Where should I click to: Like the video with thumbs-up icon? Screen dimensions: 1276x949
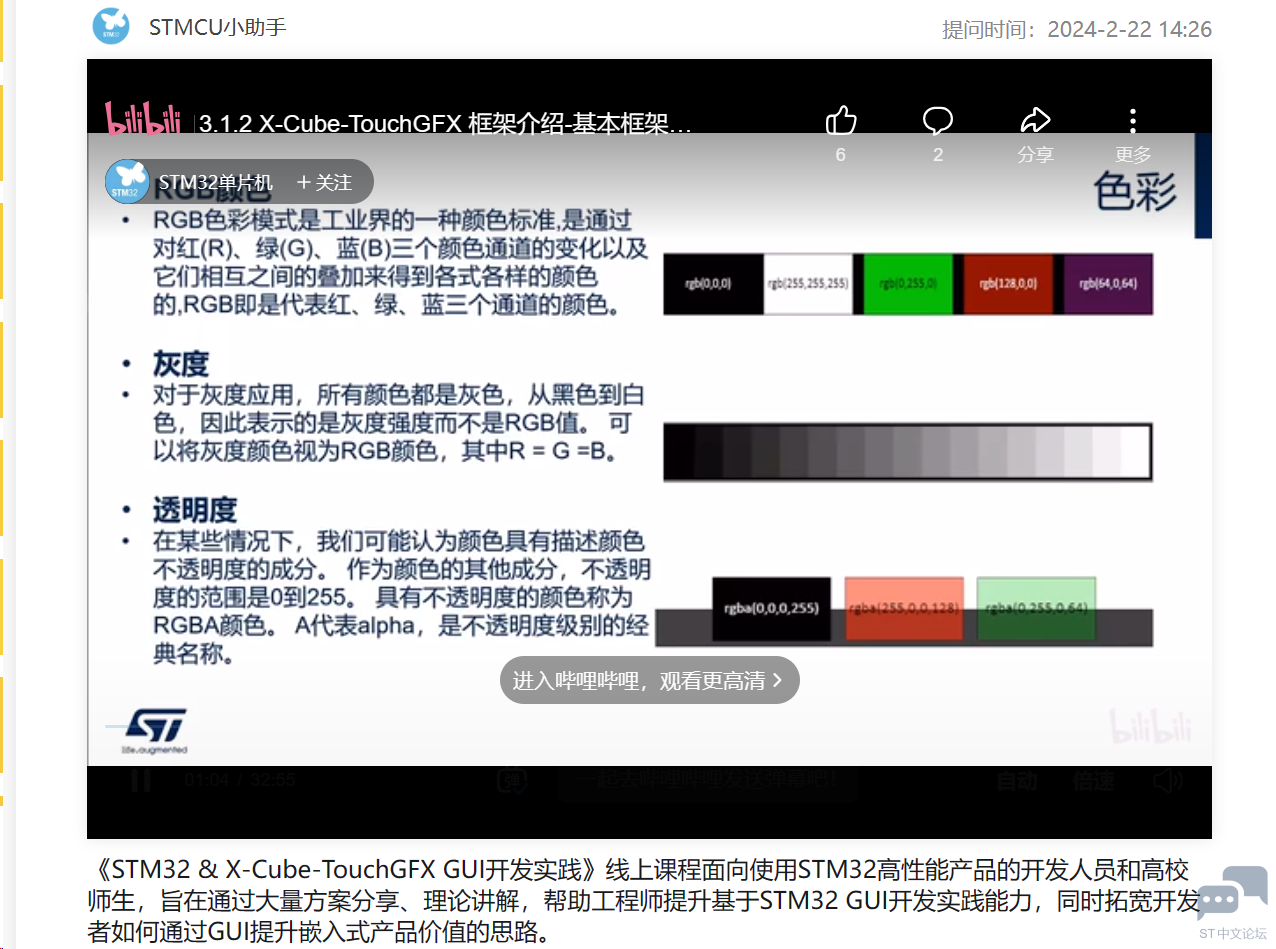click(841, 122)
